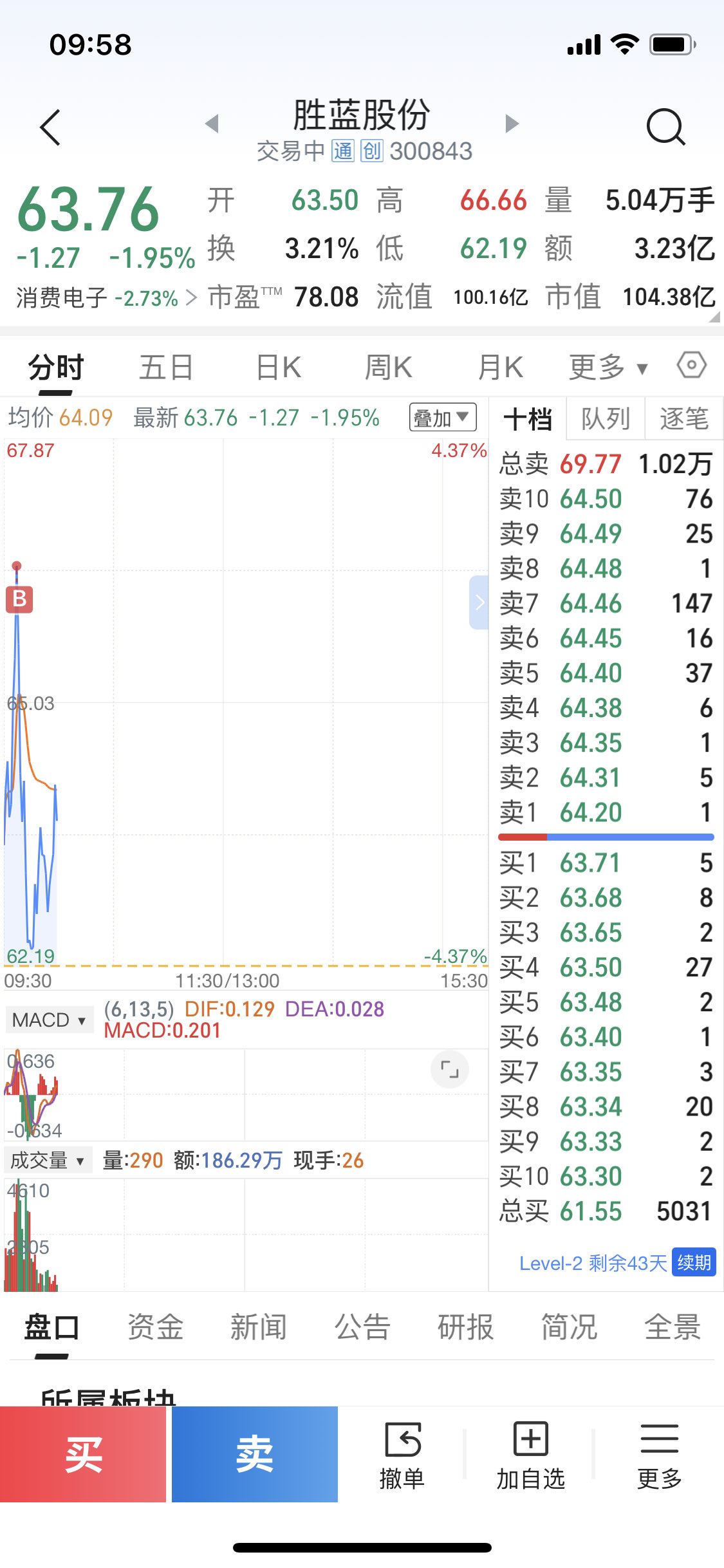Viewport: 724px width, 1568px height.
Task: Open the MACD indicator dropdown
Action: (49, 1020)
